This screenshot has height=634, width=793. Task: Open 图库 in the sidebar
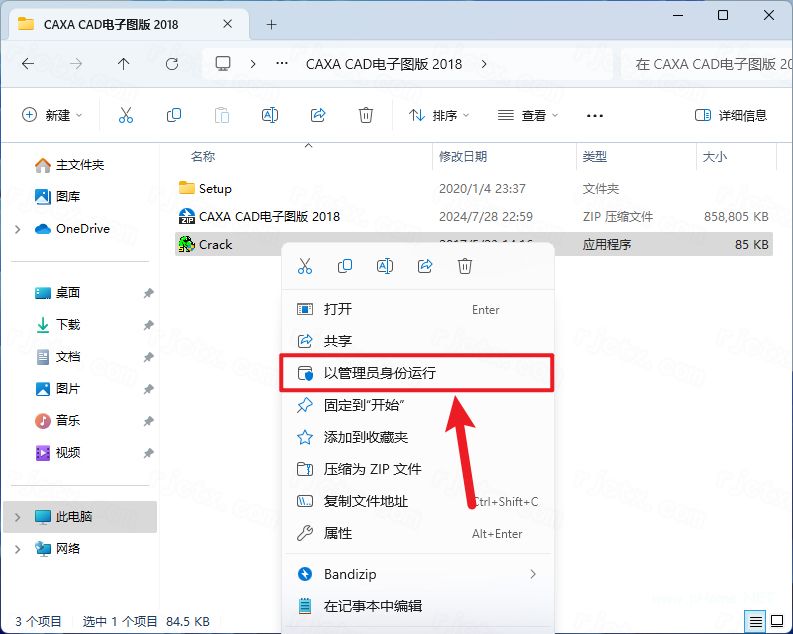tap(58, 196)
